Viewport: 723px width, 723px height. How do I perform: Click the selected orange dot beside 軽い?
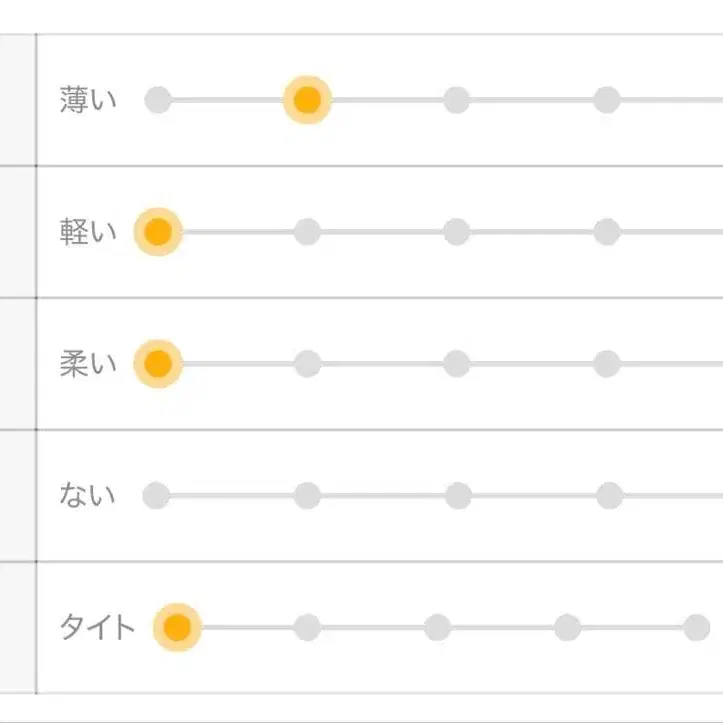158,232
